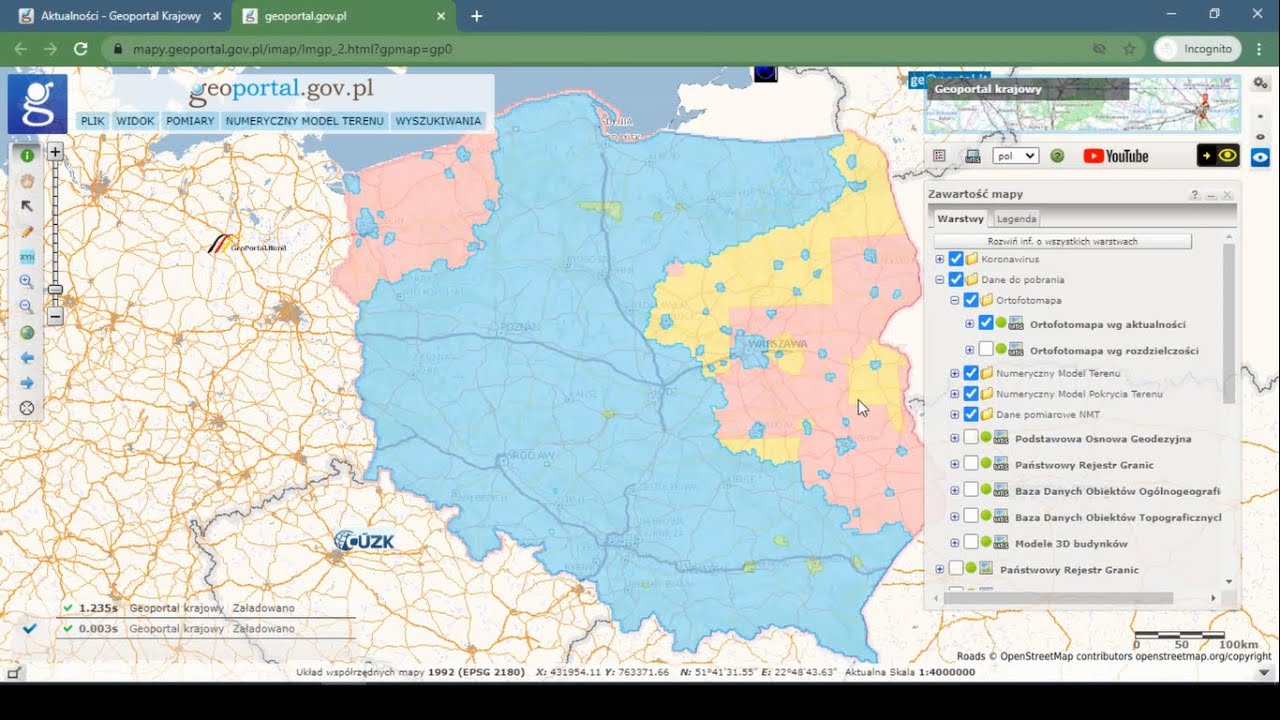Switch to the Legenda tab
Image resolution: width=1280 pixels, height=720 pixels.
point(1016,218)
